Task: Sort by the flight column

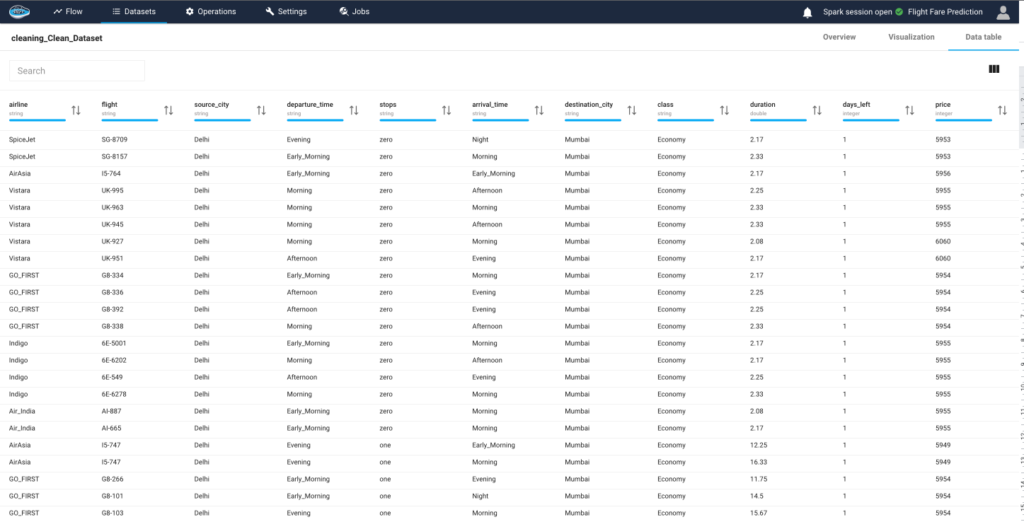Action: pos(168,110)
